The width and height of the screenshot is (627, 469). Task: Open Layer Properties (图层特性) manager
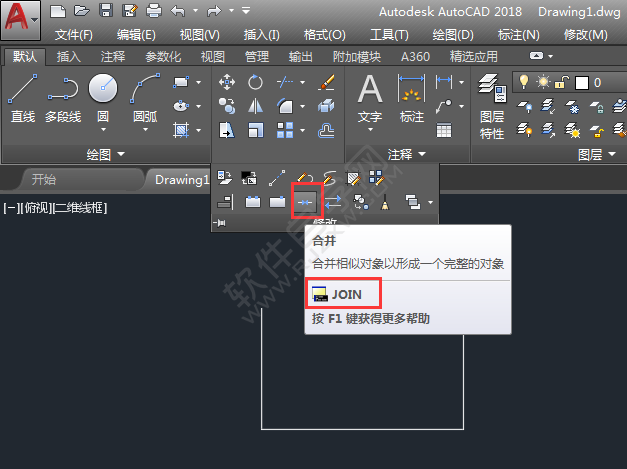pos(492,106)
